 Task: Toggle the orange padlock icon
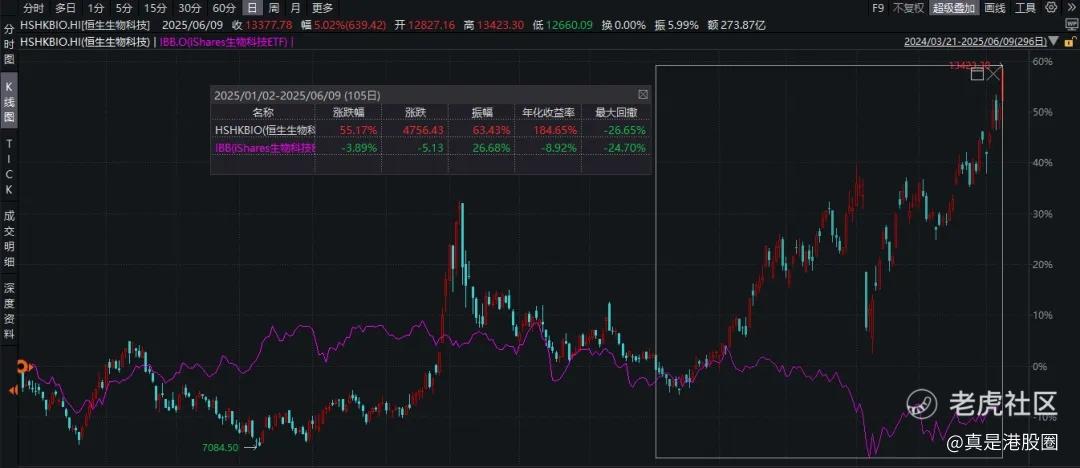pyautogui.click(x=1071, y=41)
